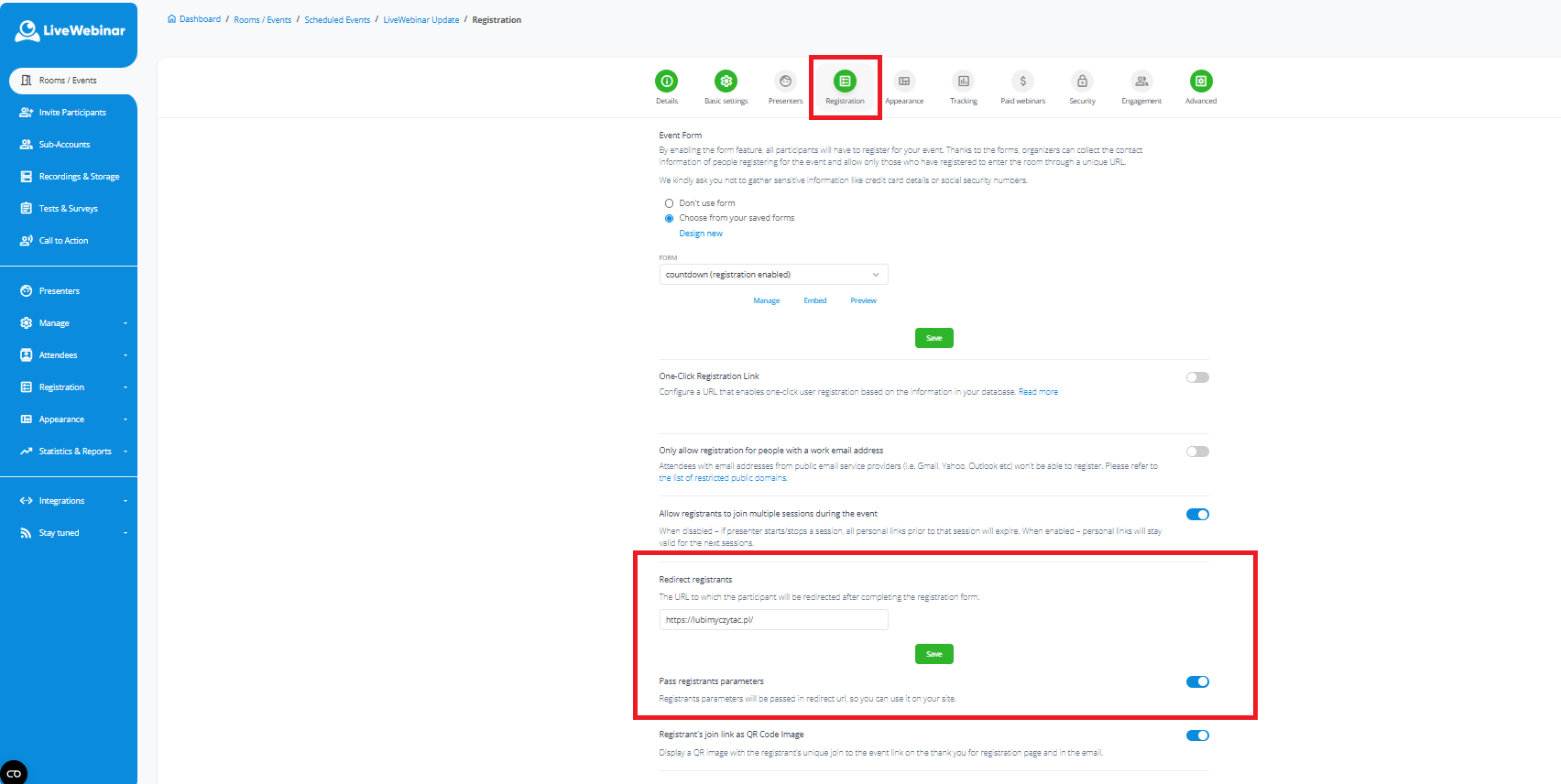Open the Tracking chart icon
1561x784 pixels.
click(963, 82)
